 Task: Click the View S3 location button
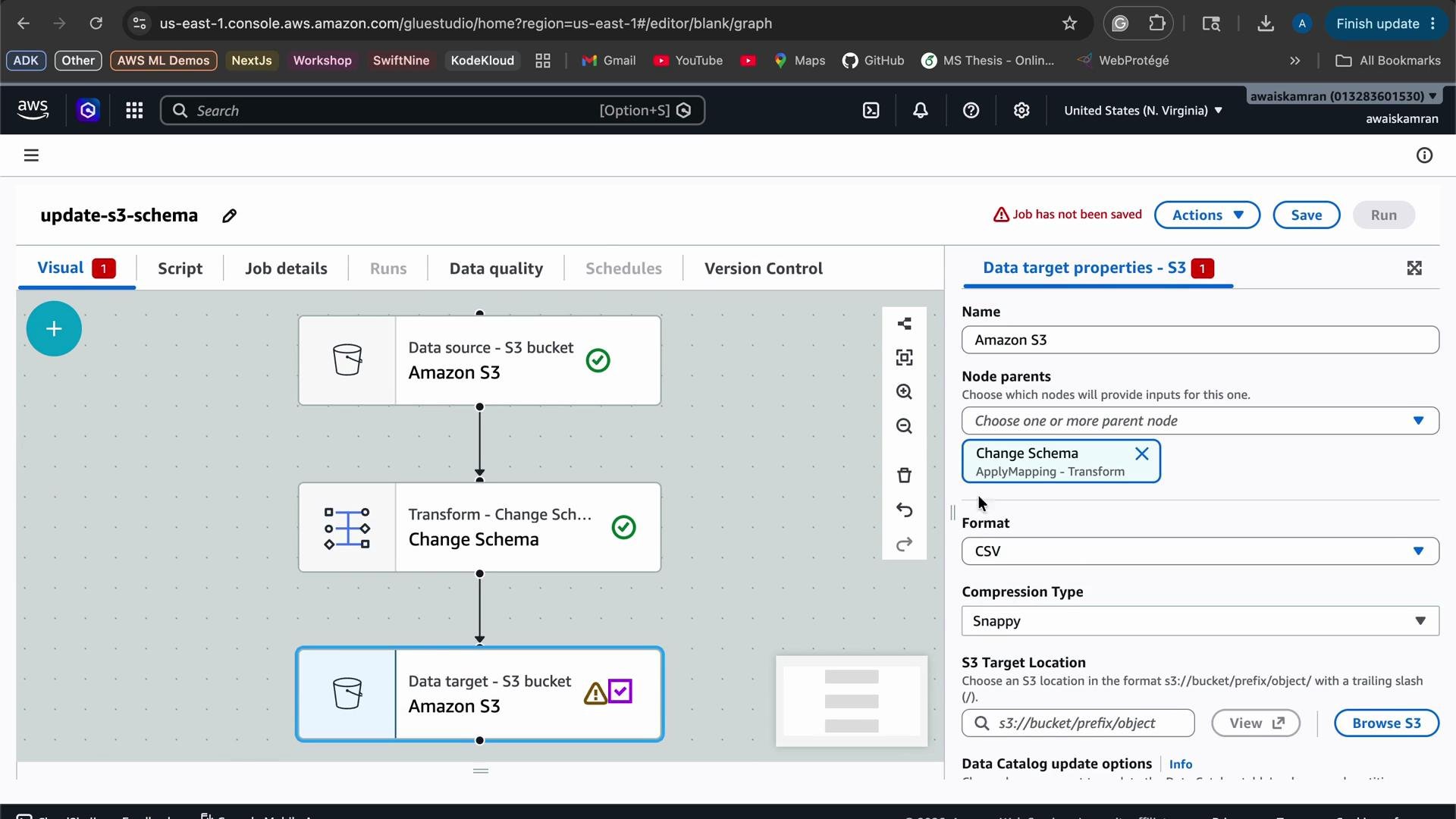(x=1255, y=724)
